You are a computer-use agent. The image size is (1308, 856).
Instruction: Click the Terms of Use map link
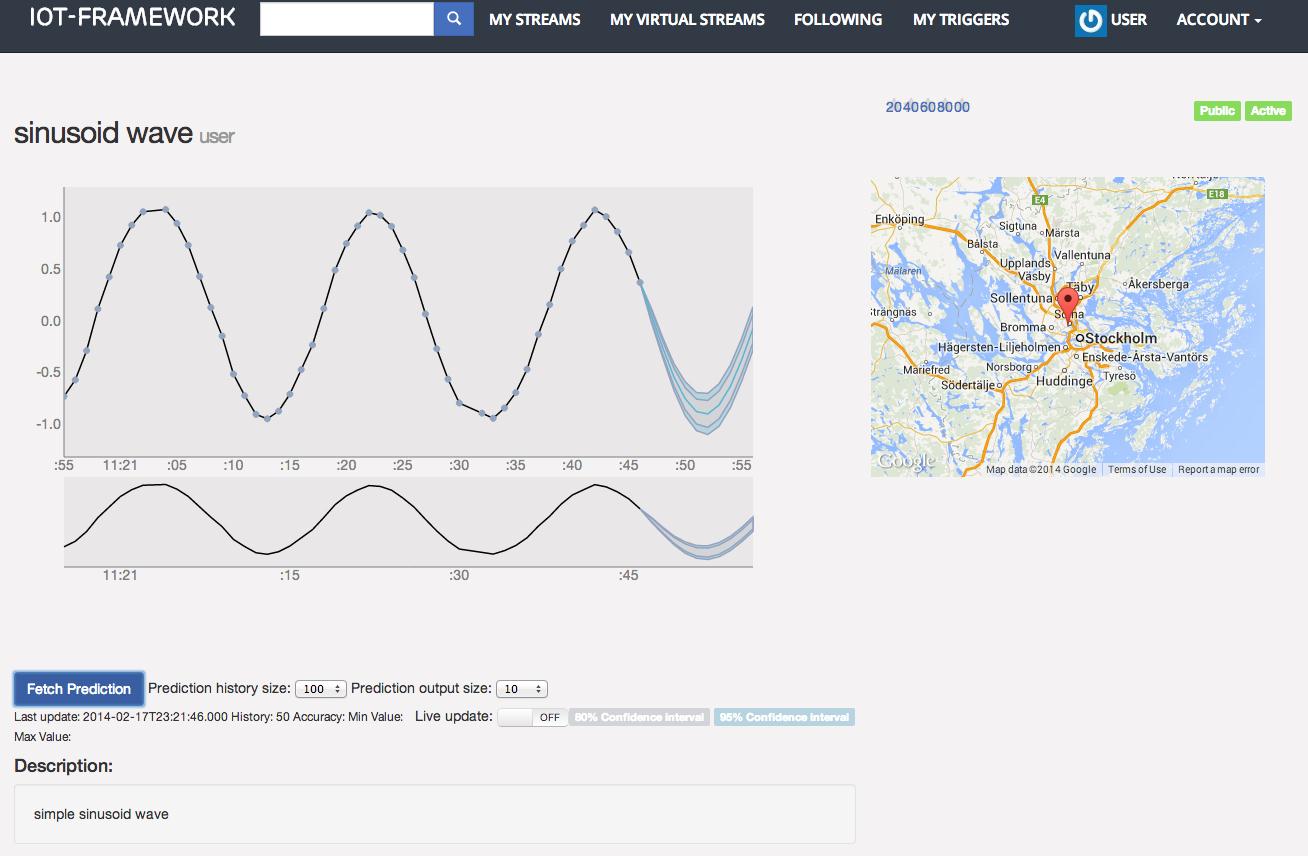pos(1136,470)
